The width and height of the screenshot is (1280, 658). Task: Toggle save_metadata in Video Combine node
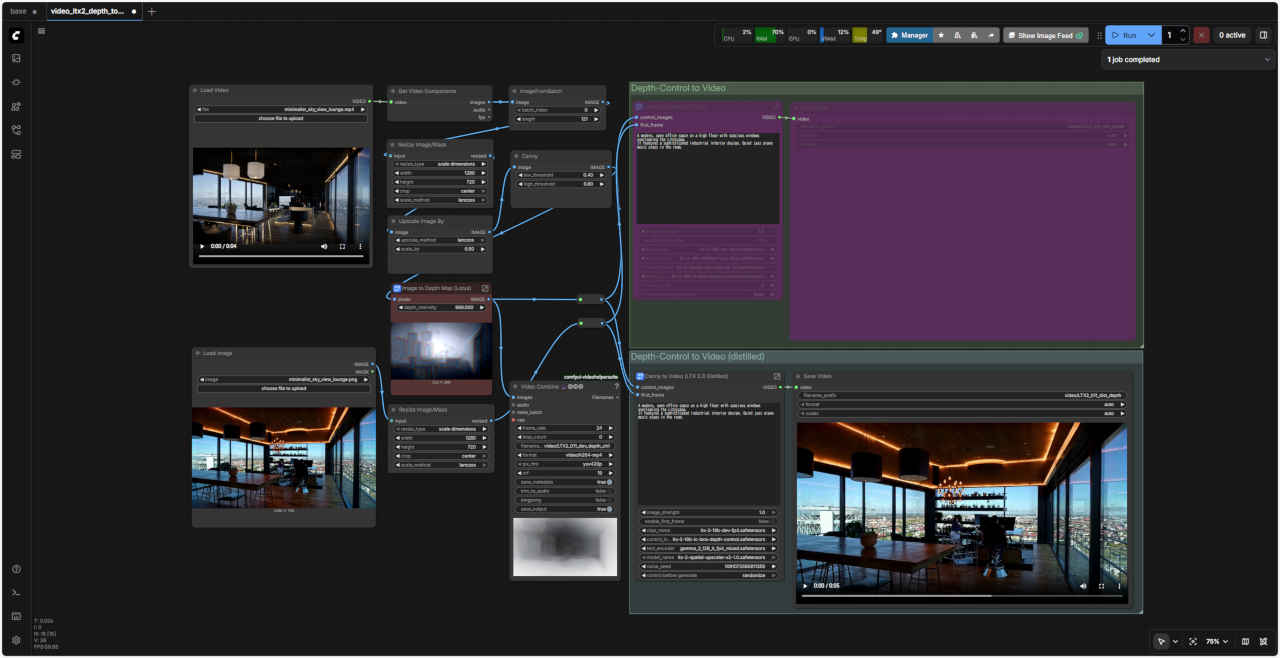pyautogui.click(x=608, y=482)
